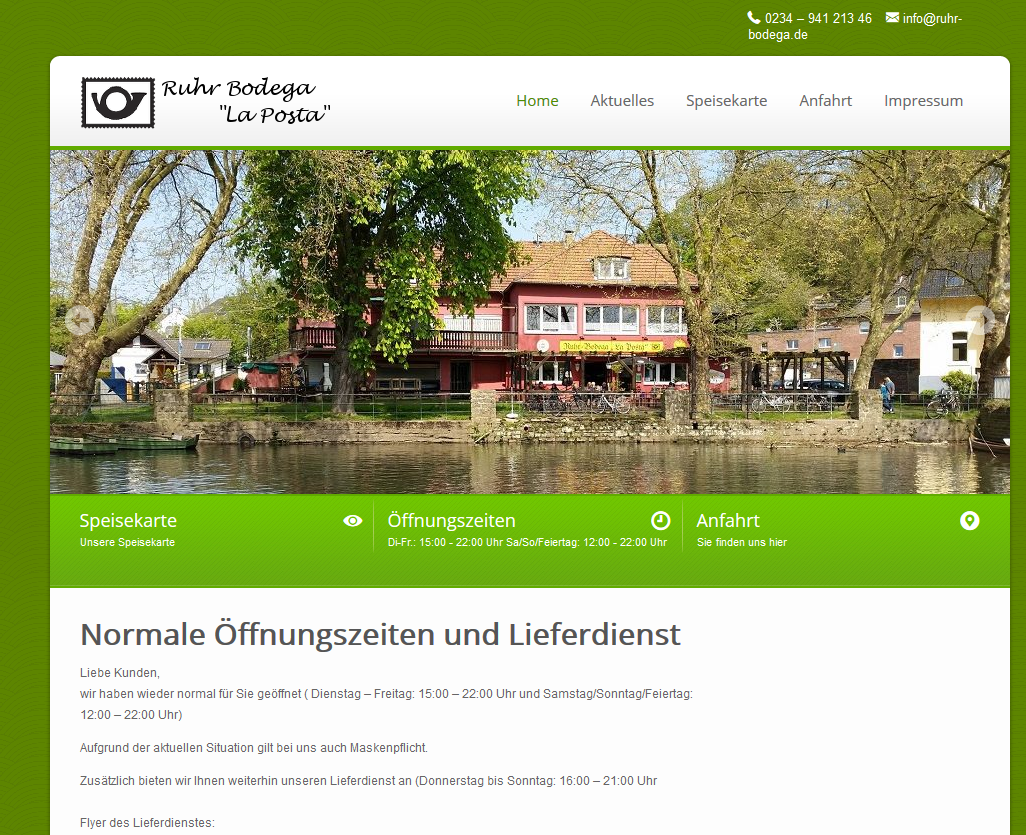Click 'Unsere Speisekarte' subtitle
This screenshot has width=1026, height=835.
pos(128,542)
